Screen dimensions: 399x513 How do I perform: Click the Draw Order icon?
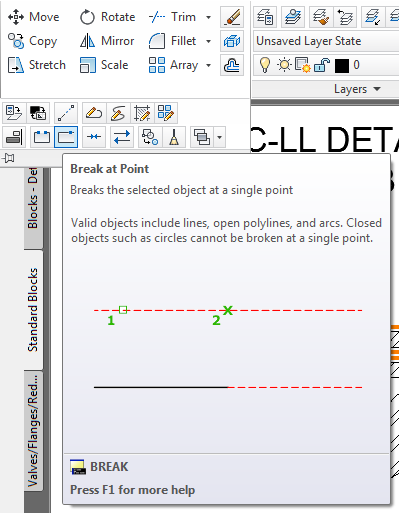[202, 137]
